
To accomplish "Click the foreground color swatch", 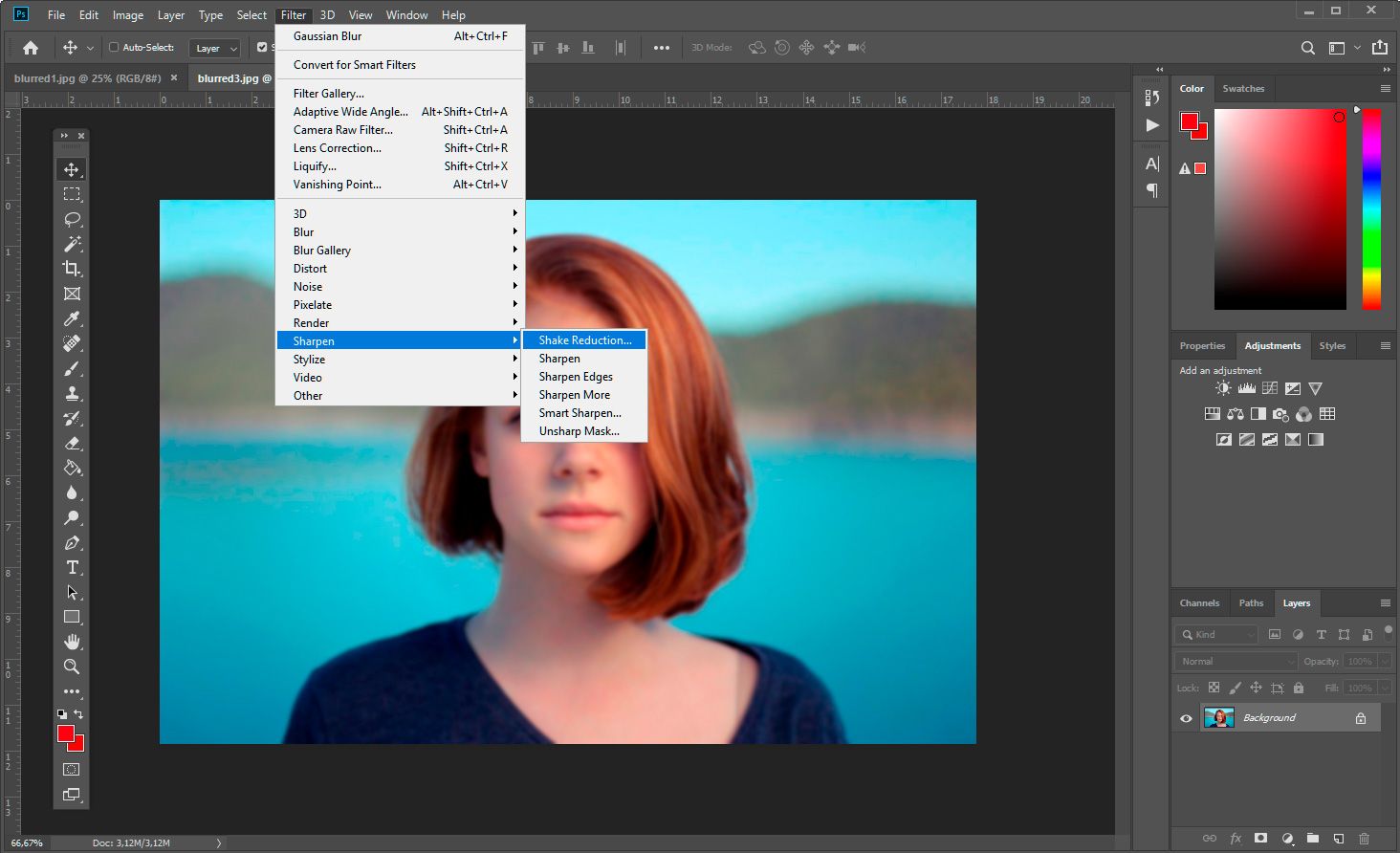I will pos(66,733).
